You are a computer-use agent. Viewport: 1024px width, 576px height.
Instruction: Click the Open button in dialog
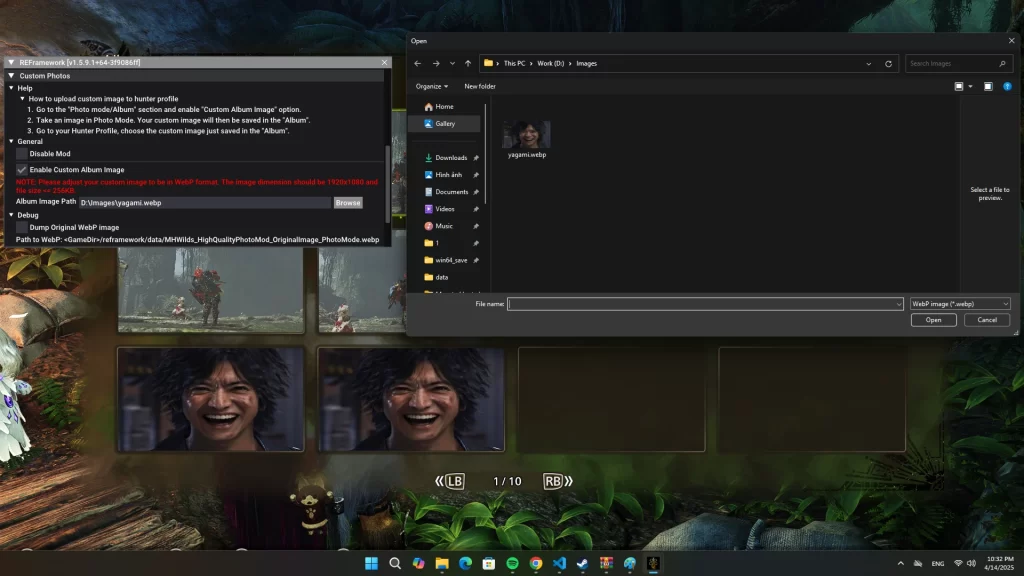[x=933, y=320]
